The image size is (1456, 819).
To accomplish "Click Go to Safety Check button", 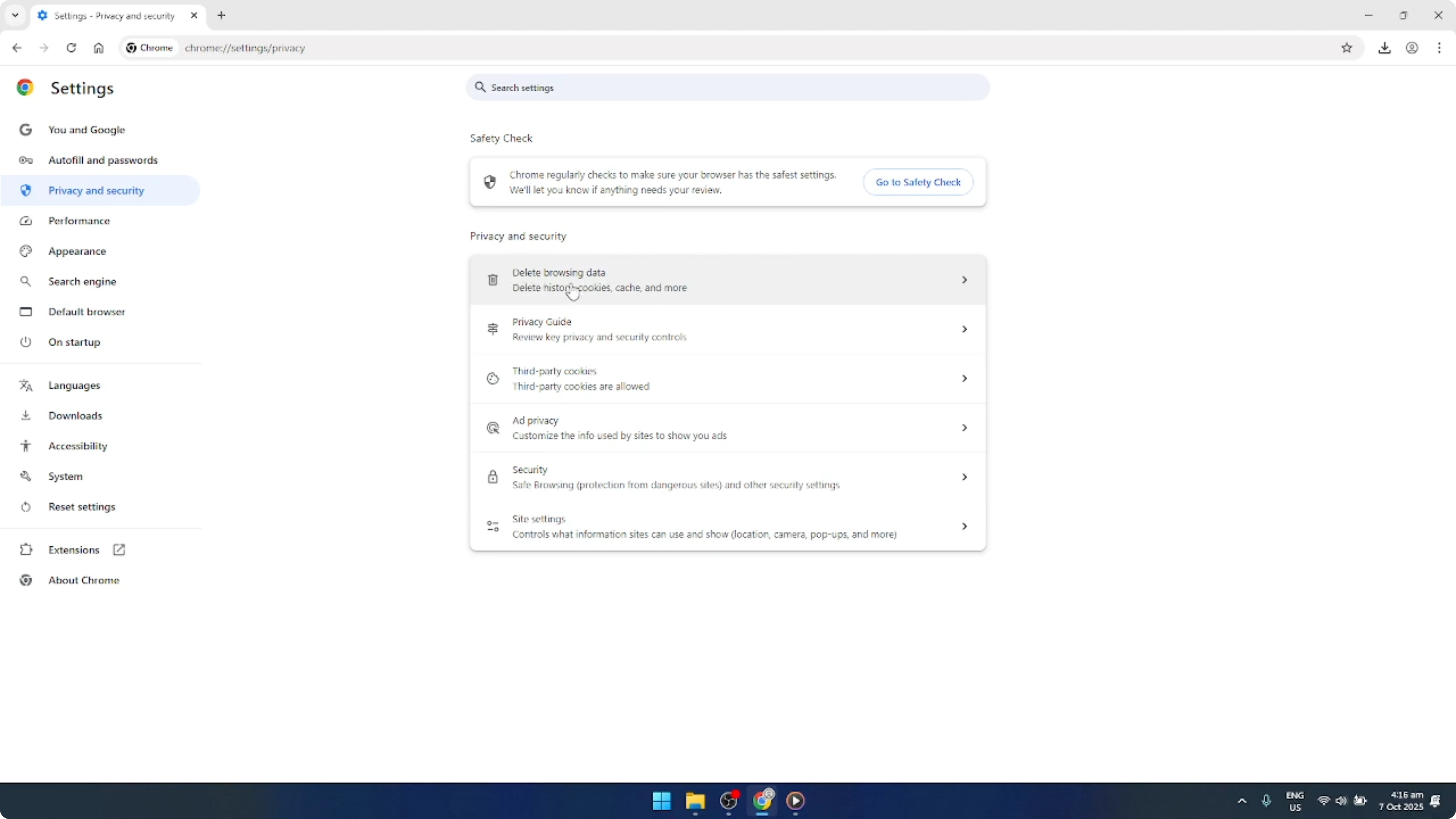I will 918,182.
